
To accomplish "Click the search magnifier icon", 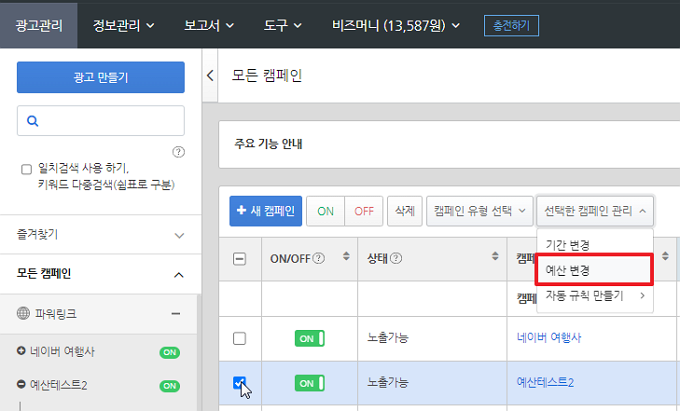I will click(x=32, y=121).
